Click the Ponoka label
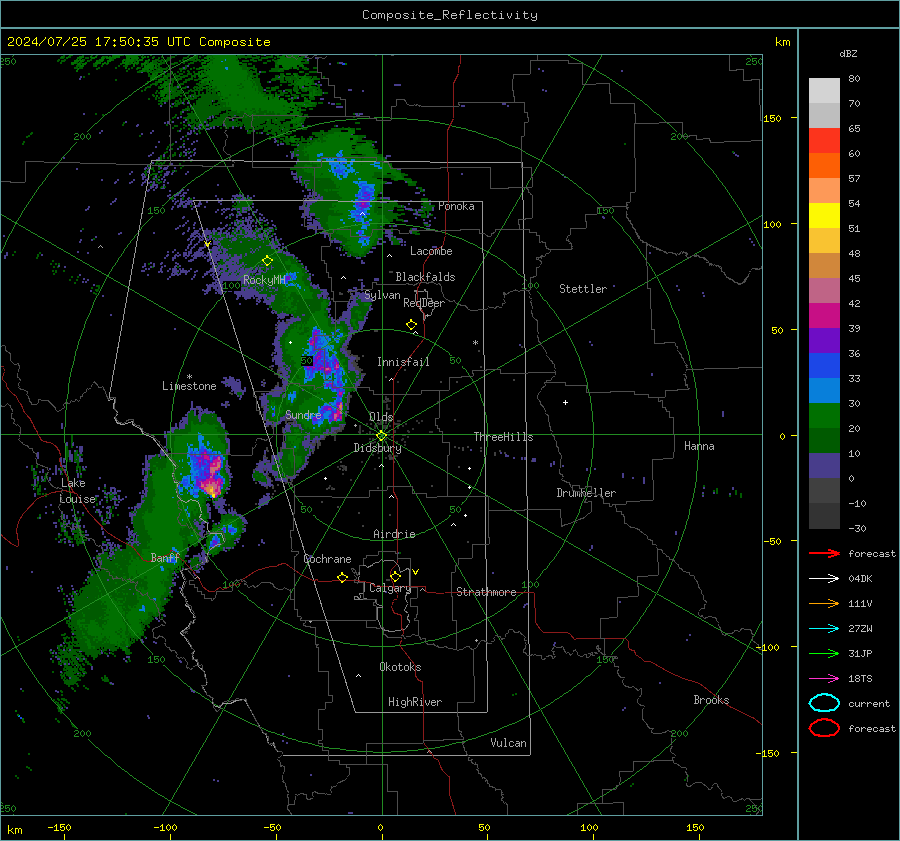This screenshot has height=841, width=900. click(456, 206)
